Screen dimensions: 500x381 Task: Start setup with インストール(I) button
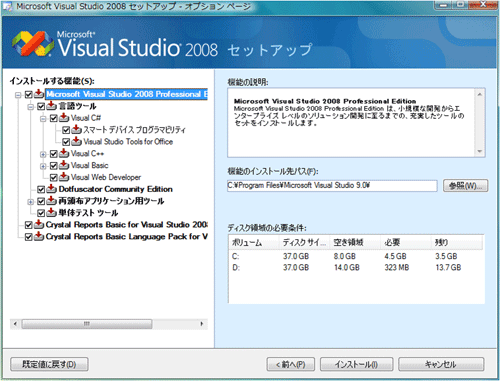(356, 364)
